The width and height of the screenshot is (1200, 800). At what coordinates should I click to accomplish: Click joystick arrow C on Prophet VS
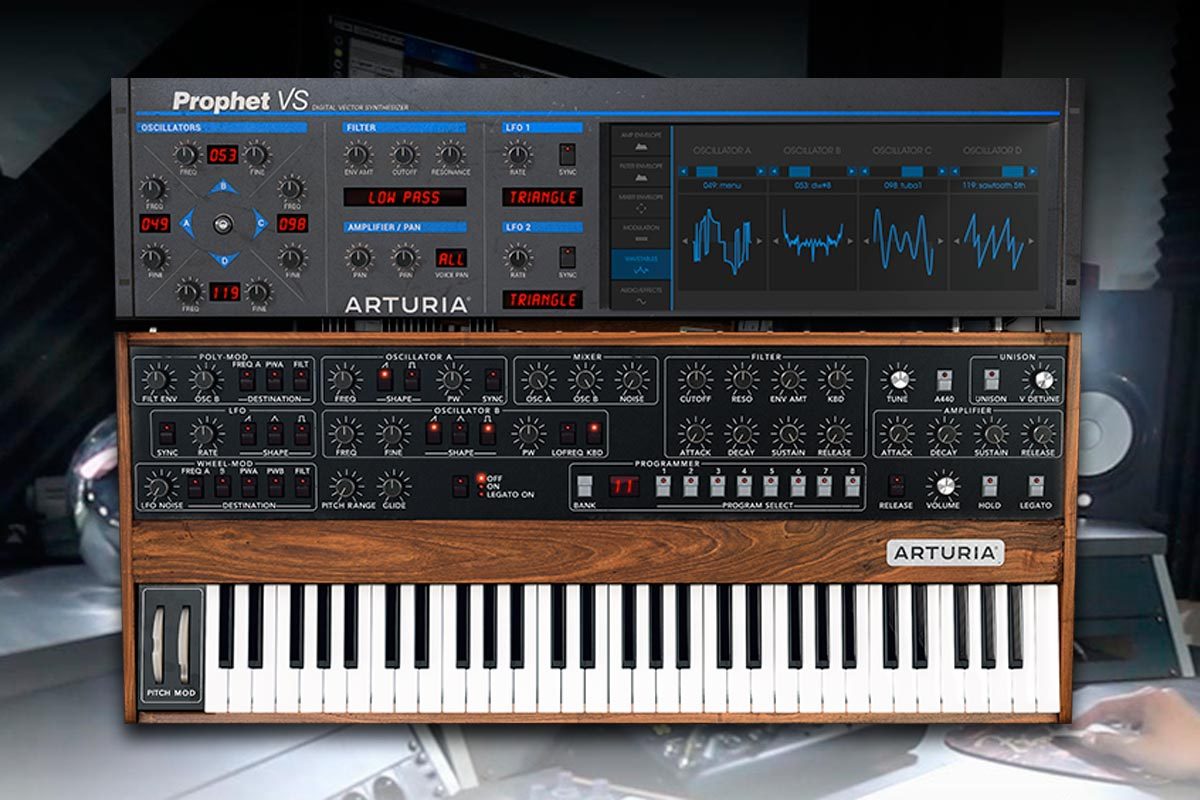260,224
